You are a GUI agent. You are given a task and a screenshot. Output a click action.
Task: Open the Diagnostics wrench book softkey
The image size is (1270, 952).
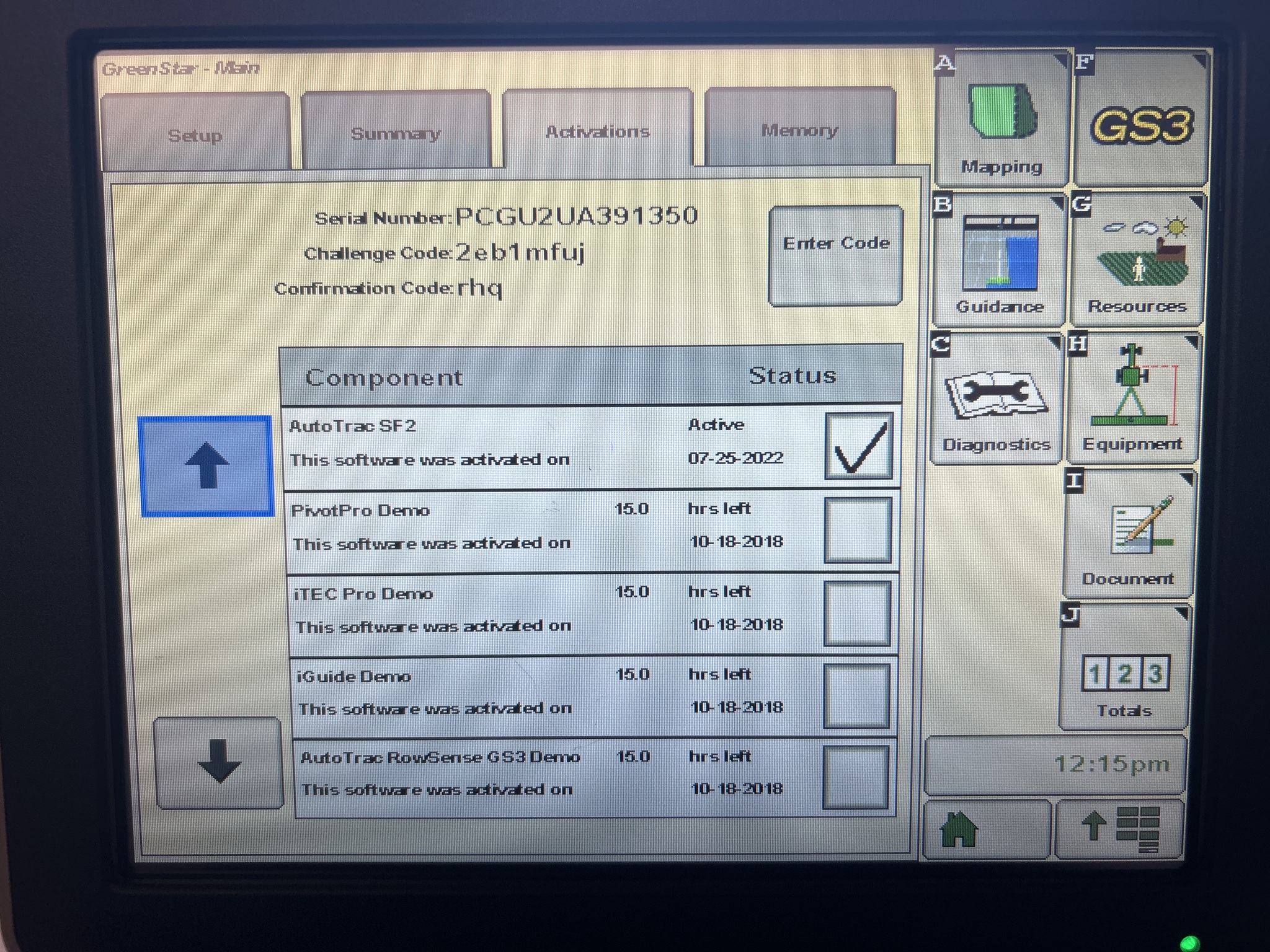[995, 399]
